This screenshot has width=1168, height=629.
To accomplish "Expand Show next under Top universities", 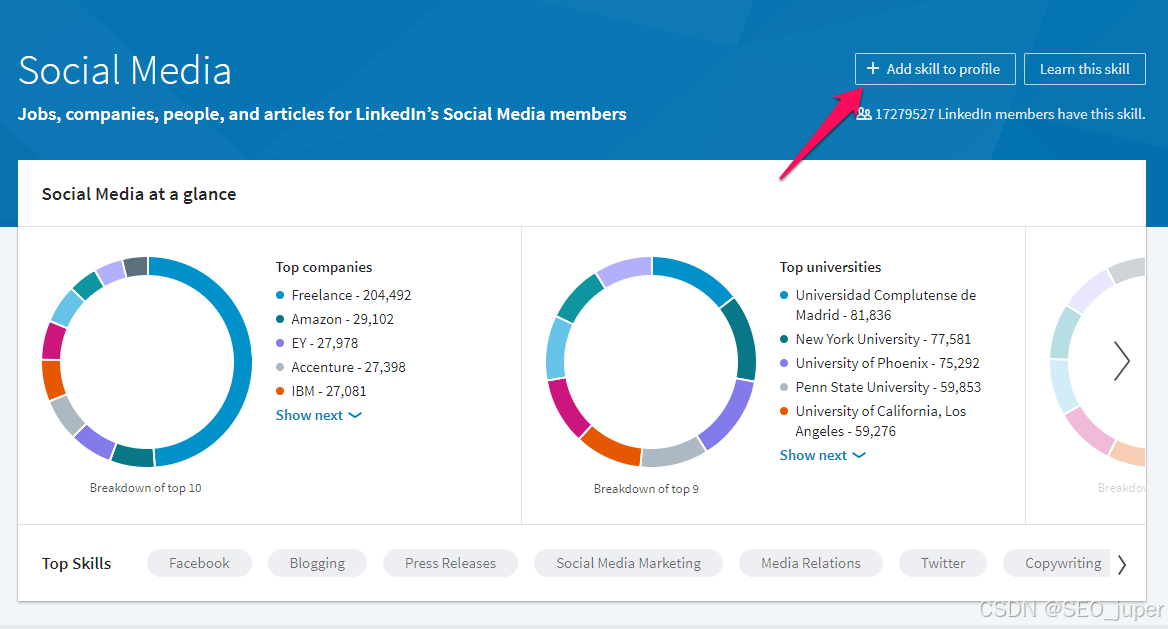I will pos(822,455).
